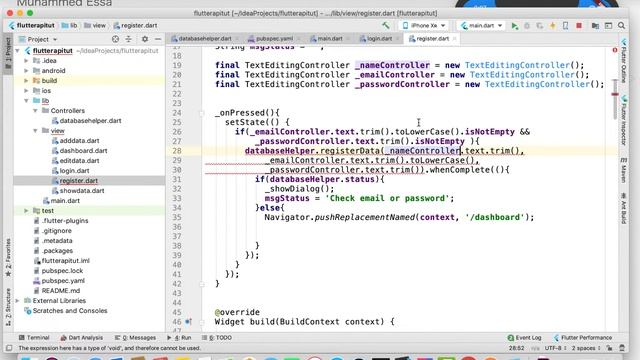Expand External Libraries node
Screen dimensions: 640x360
click(18, 300)
